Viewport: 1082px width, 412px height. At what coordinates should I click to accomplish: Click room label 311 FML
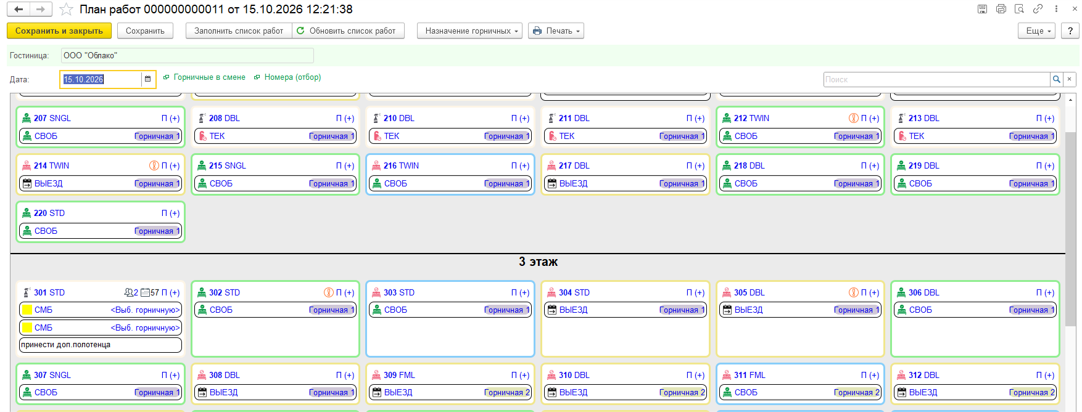click(751, 375)
